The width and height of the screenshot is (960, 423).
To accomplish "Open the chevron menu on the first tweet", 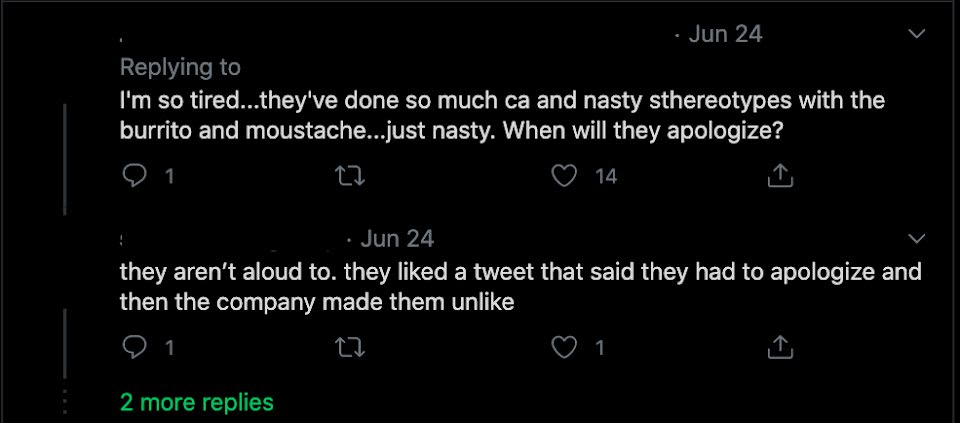I will pyautogui.click(x=915, y=35).
